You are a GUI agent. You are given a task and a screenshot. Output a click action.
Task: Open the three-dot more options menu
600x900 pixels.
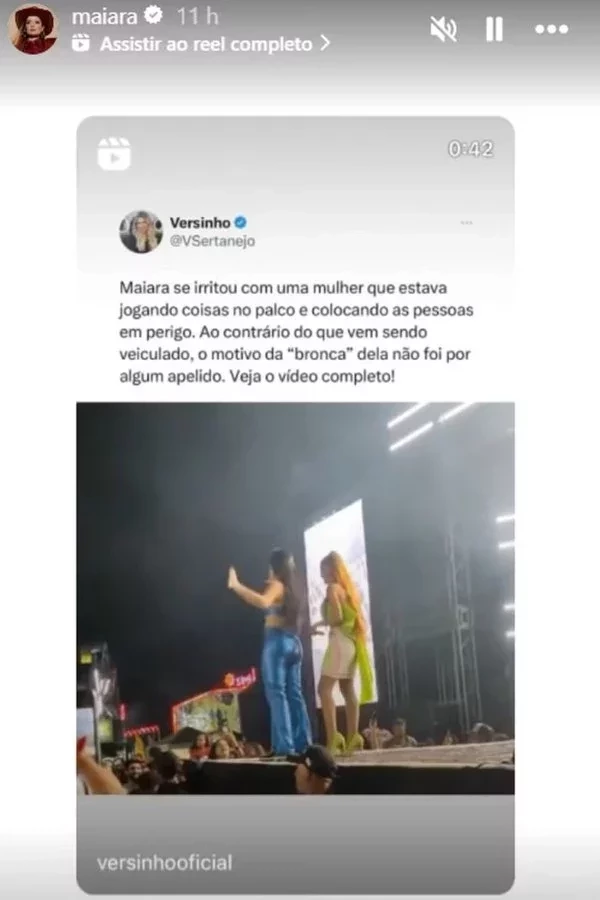tap(551, 29)
